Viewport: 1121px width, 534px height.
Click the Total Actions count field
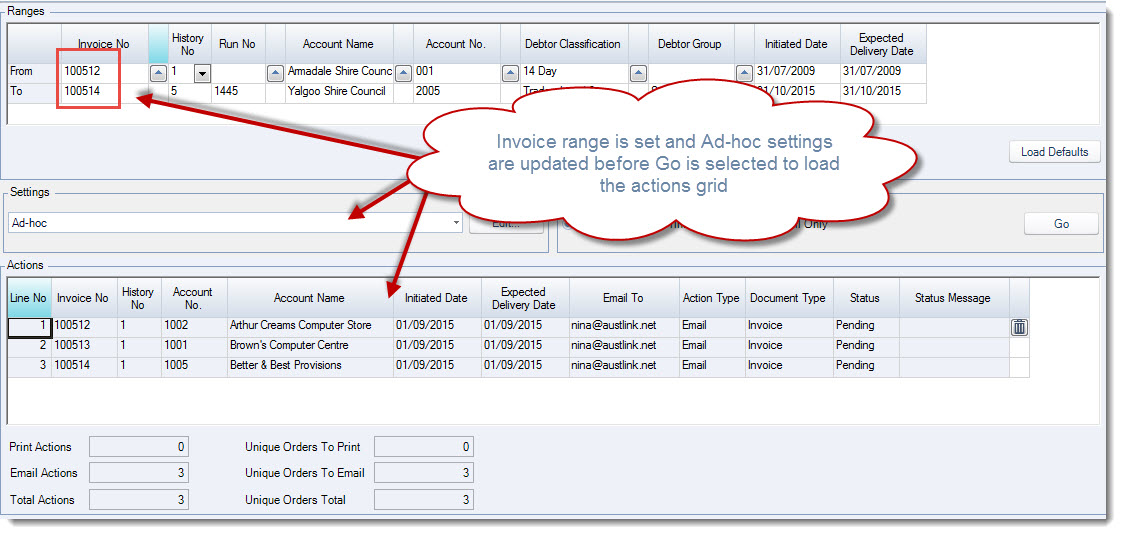tap(139, 500)
